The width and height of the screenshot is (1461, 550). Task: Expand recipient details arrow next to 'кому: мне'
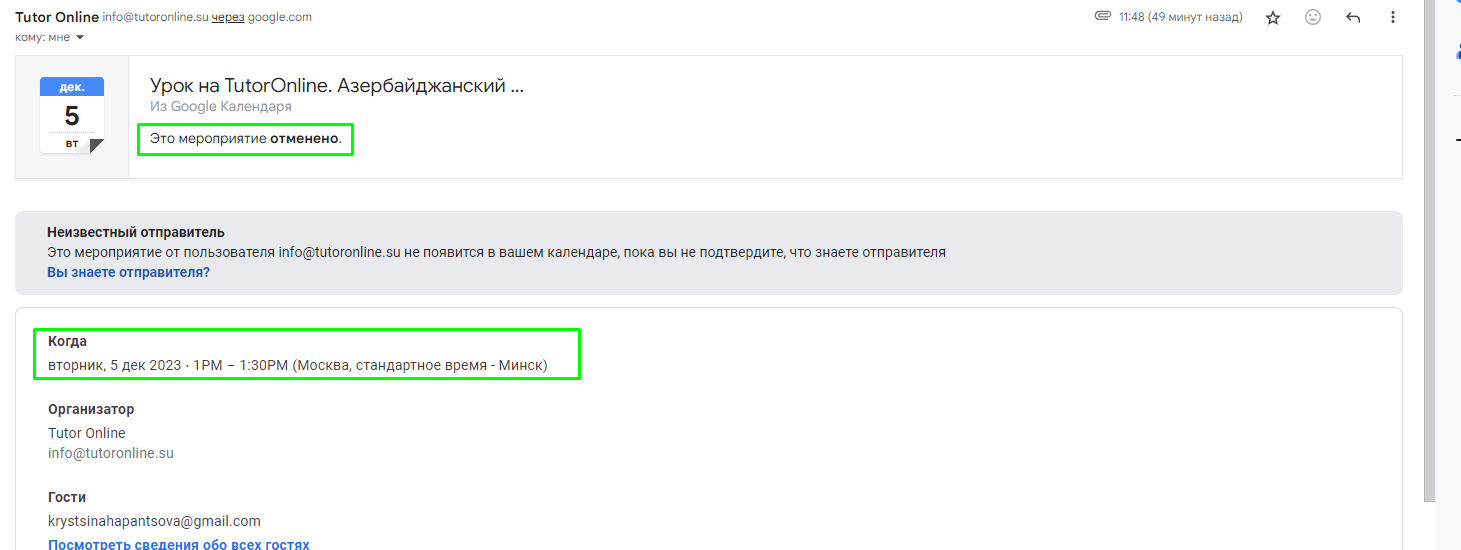(80, 38)
